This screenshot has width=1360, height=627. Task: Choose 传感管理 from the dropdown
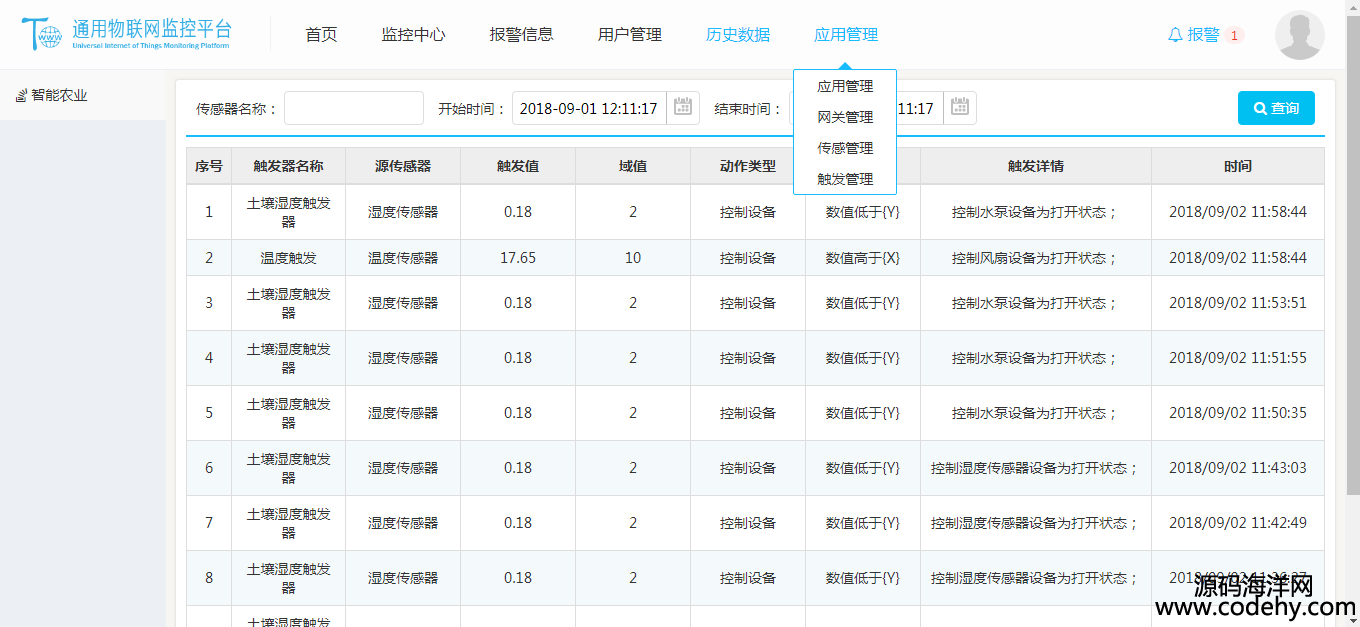845,148
